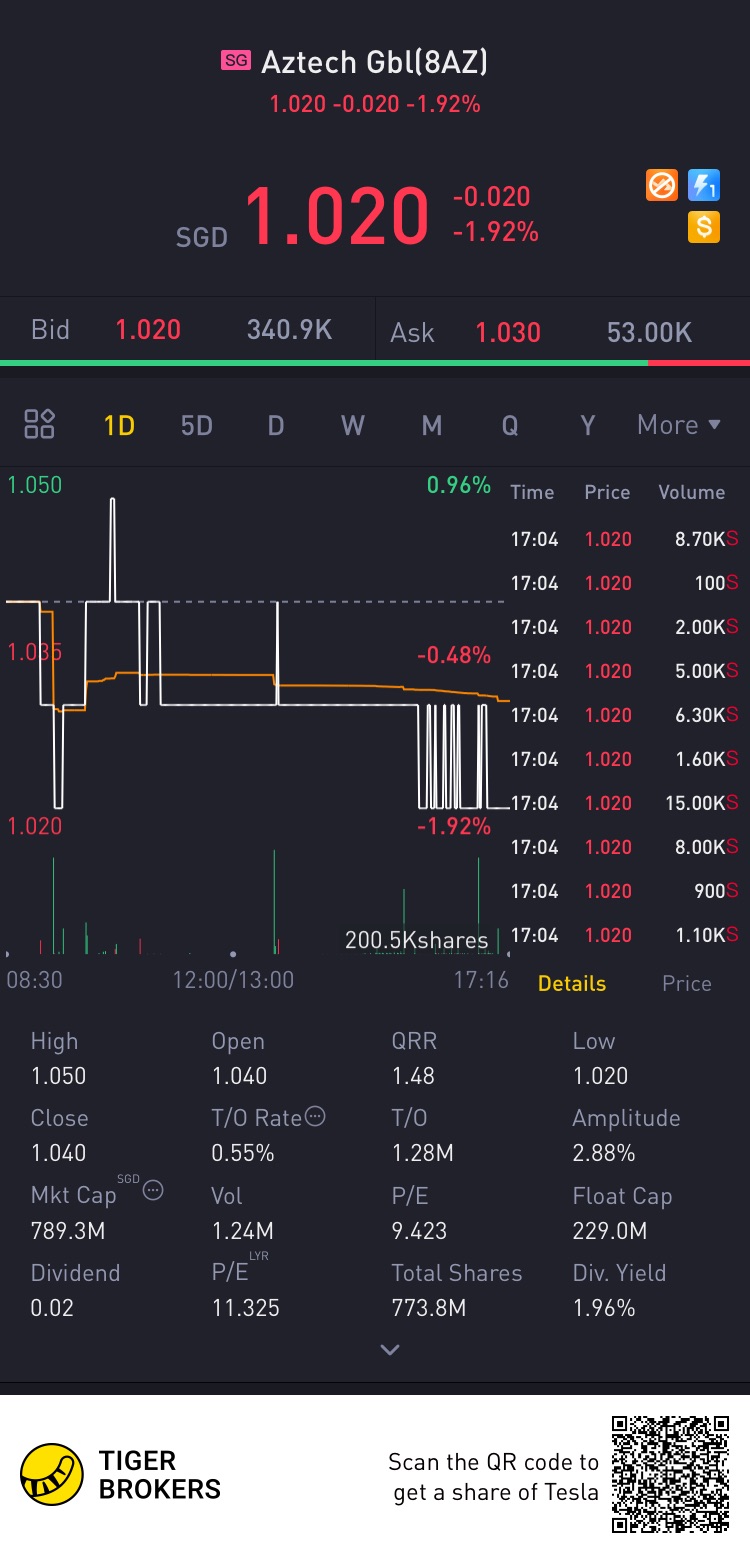Tap the blue lightning level-1 badge
The height and width of the screenshot is (1555, 750).
[x=704, y=185]
